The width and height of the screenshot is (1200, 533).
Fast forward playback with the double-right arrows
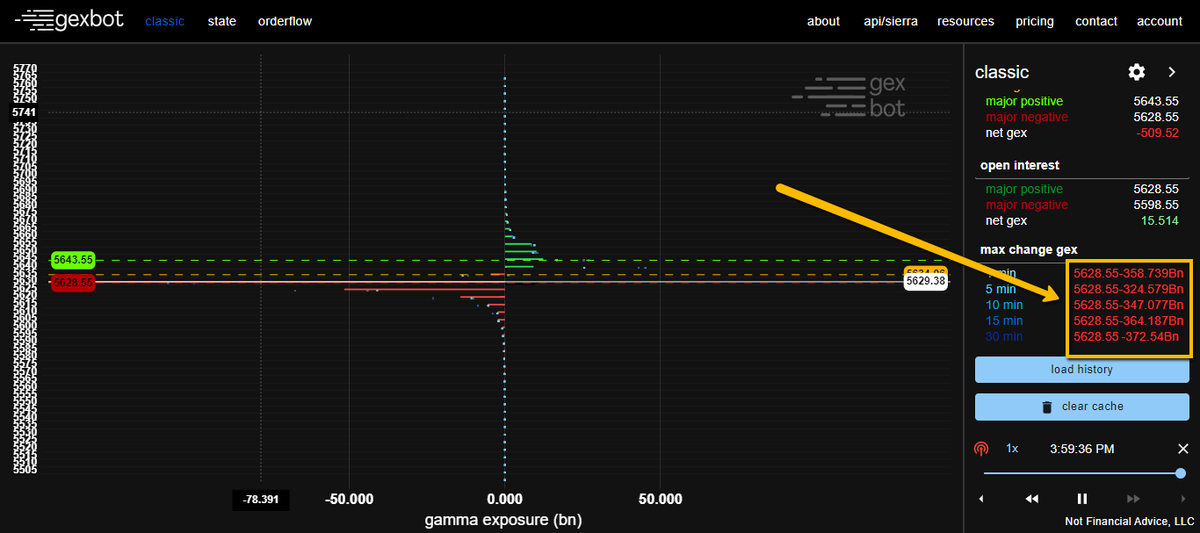(x=1133, y=498)
